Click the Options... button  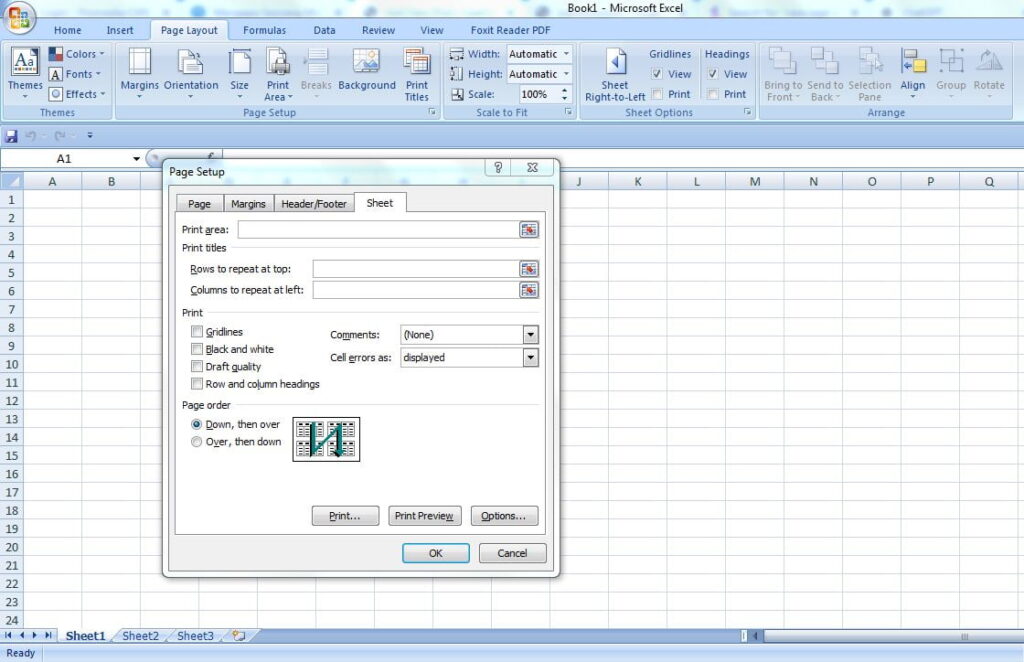point(504,516)
